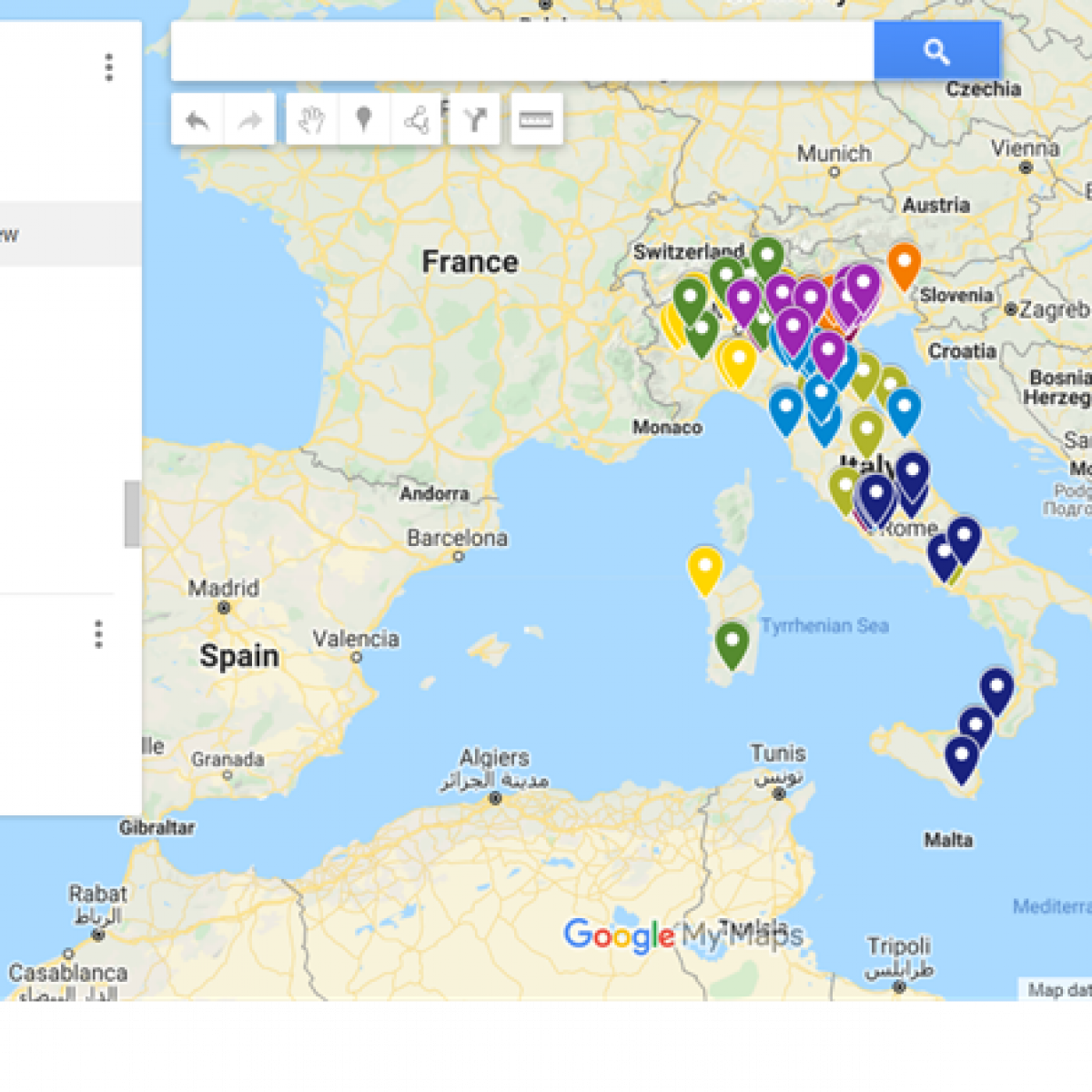Viewport: 1092px width, 1092px height.
Task: Select the Draw a line tool
Action: [x=417, y=119]
